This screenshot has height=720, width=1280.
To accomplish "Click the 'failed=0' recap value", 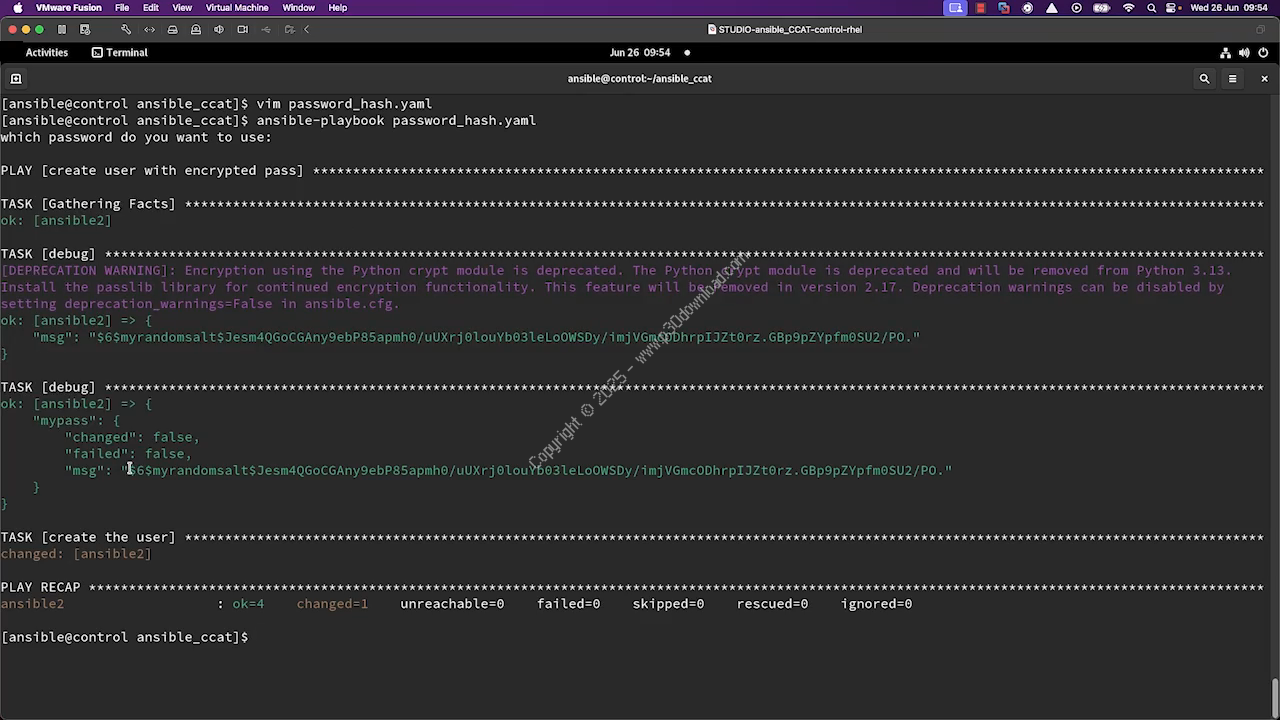I will [x=568, y=603].
